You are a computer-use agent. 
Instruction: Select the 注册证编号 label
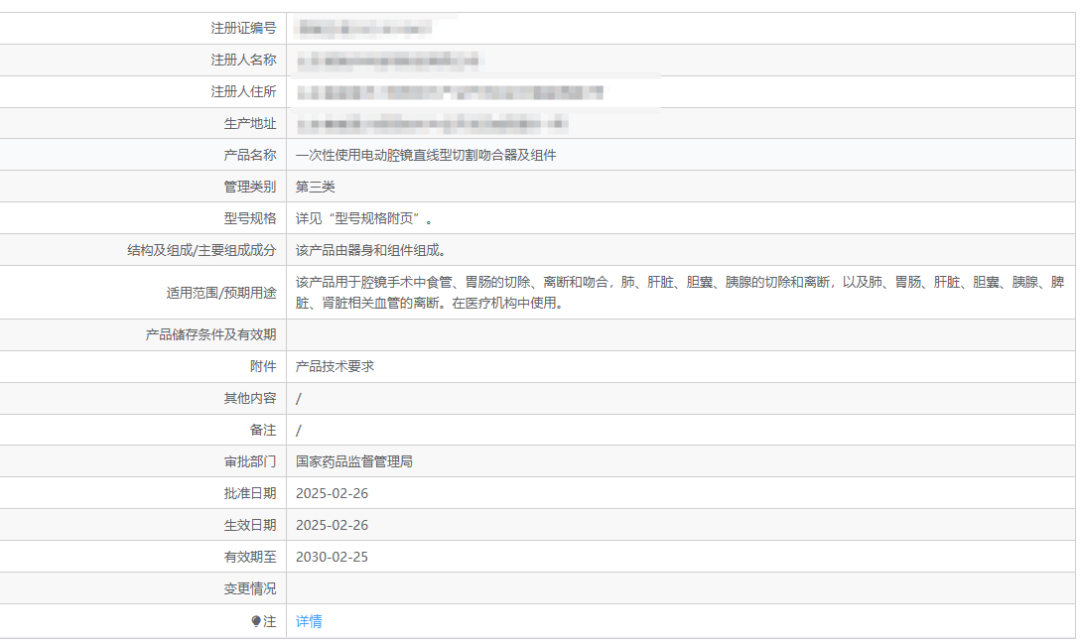[x=243, y=28]
